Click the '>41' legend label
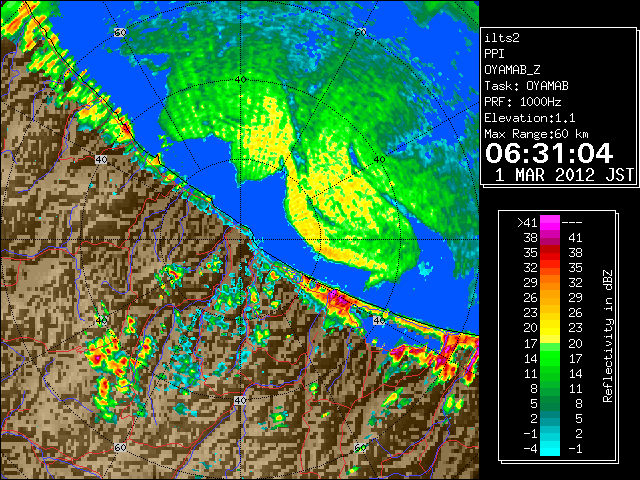The image size is (640, 480). click(527, 223)
